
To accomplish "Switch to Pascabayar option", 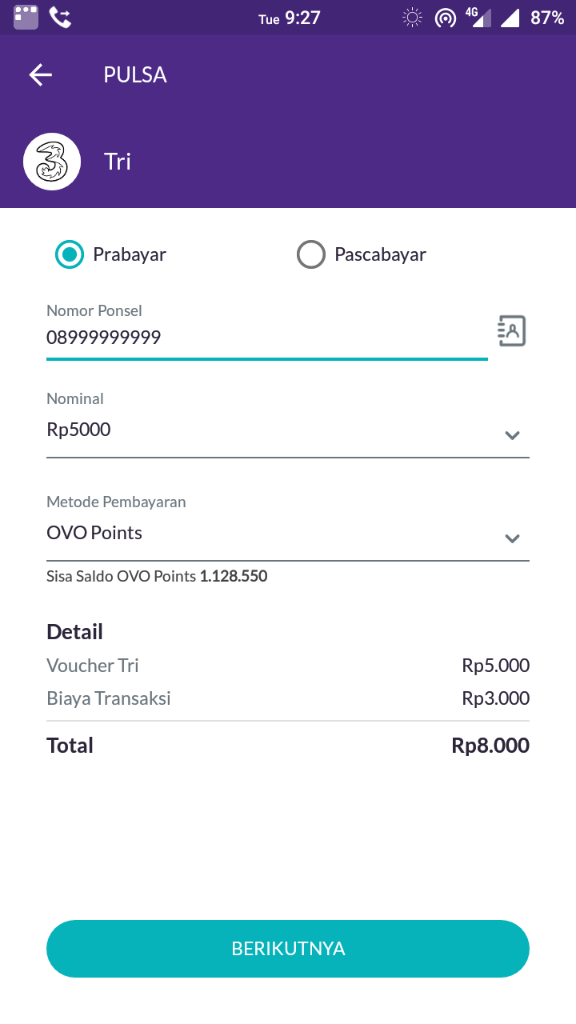I will (311, 255).
